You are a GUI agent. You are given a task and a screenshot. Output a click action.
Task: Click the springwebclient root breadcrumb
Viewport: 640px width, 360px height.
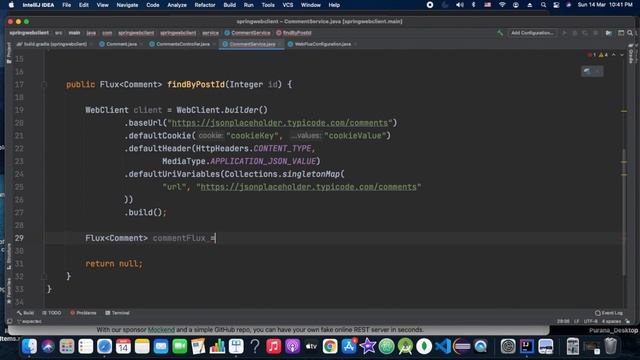point(29,33)
